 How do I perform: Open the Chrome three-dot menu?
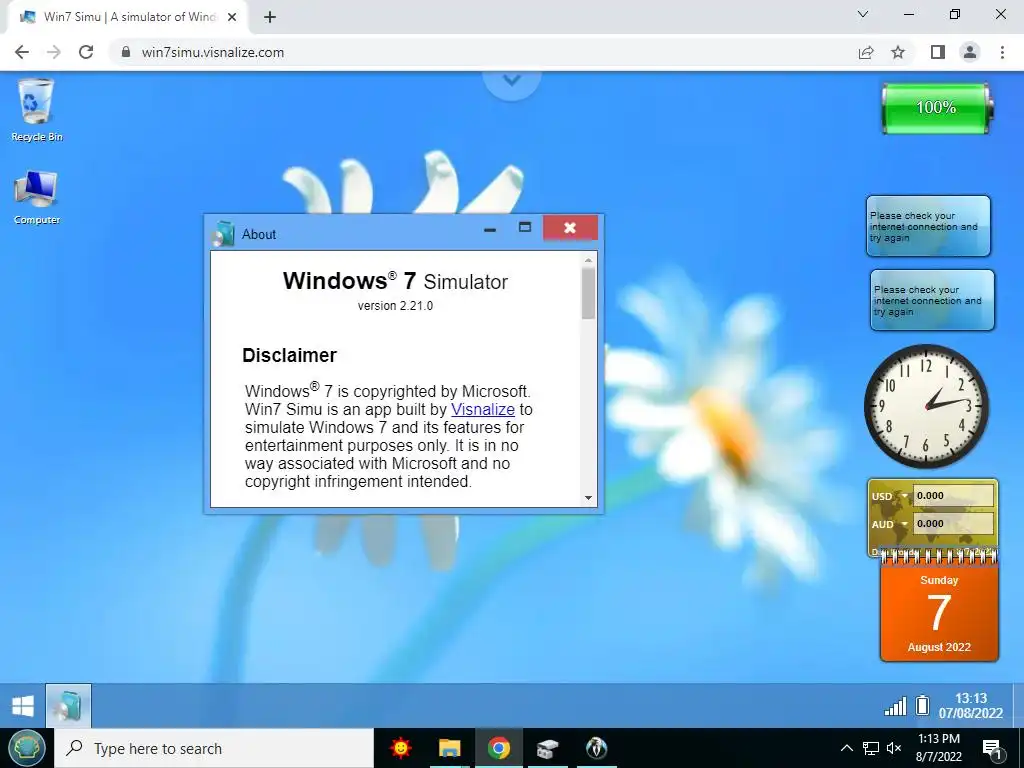click(x=1002, y=52)
